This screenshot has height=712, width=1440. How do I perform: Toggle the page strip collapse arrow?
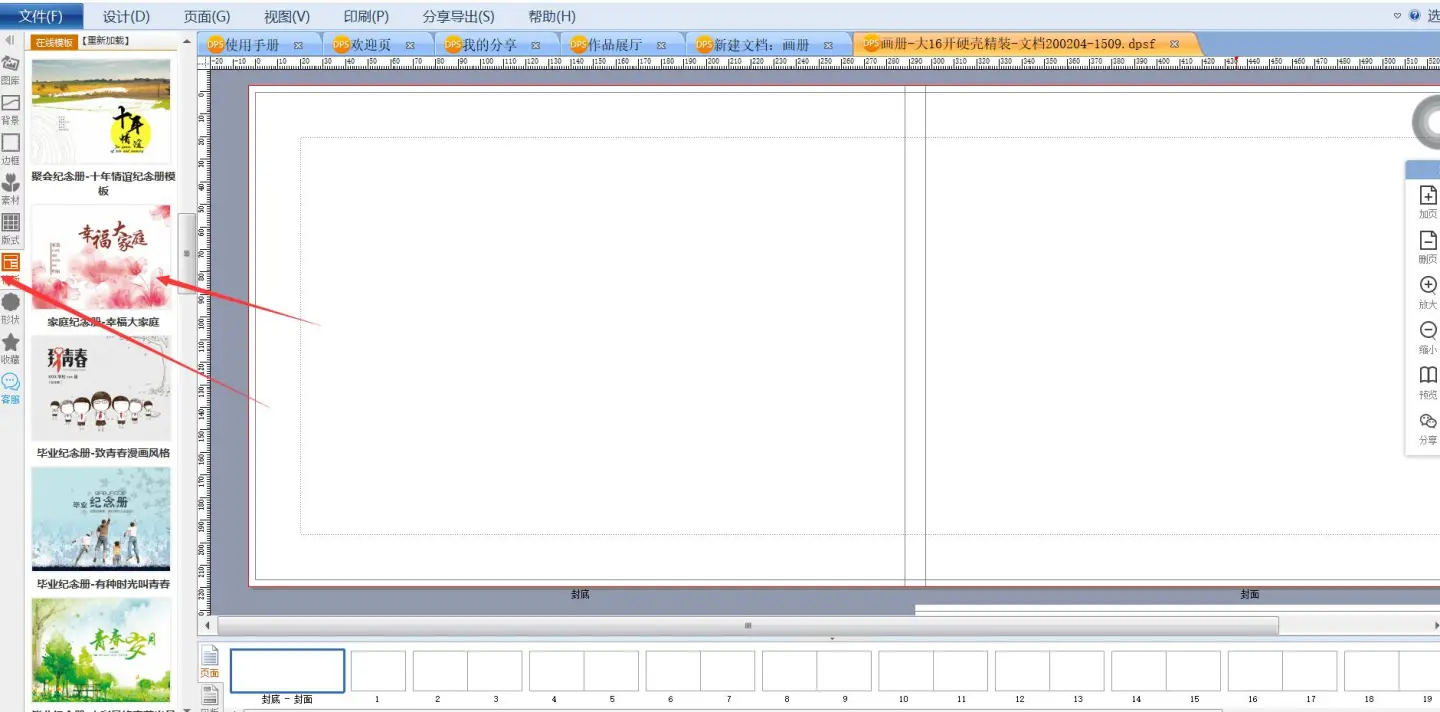pyautogui.click(x=831, y=638)
